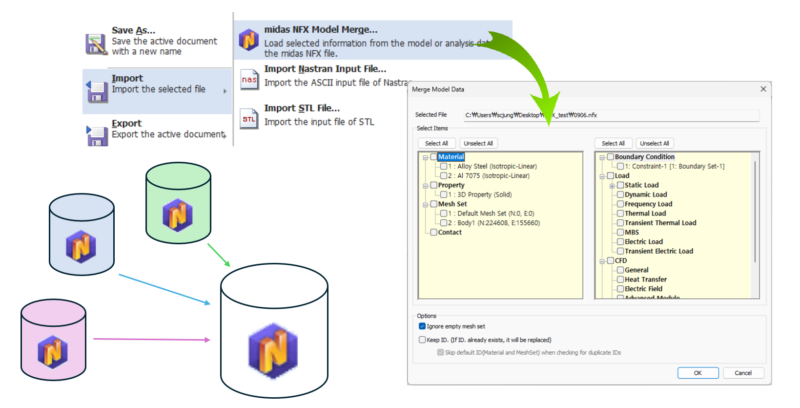Click Cancel in Merge Model Data dialog
Image resolution: width=800 pixels, height=408 pixels.
click(x=743, y=373)
